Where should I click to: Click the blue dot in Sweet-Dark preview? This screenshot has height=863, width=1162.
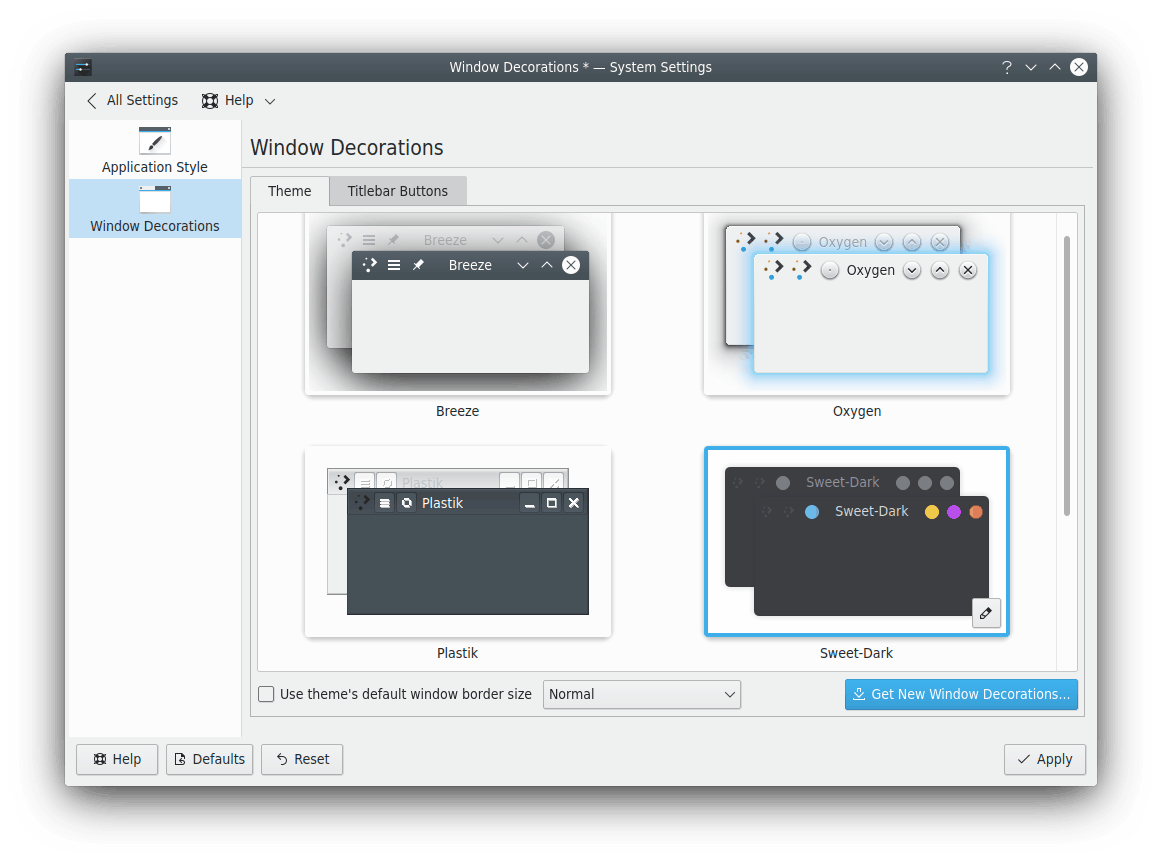(x=811, y=512)
